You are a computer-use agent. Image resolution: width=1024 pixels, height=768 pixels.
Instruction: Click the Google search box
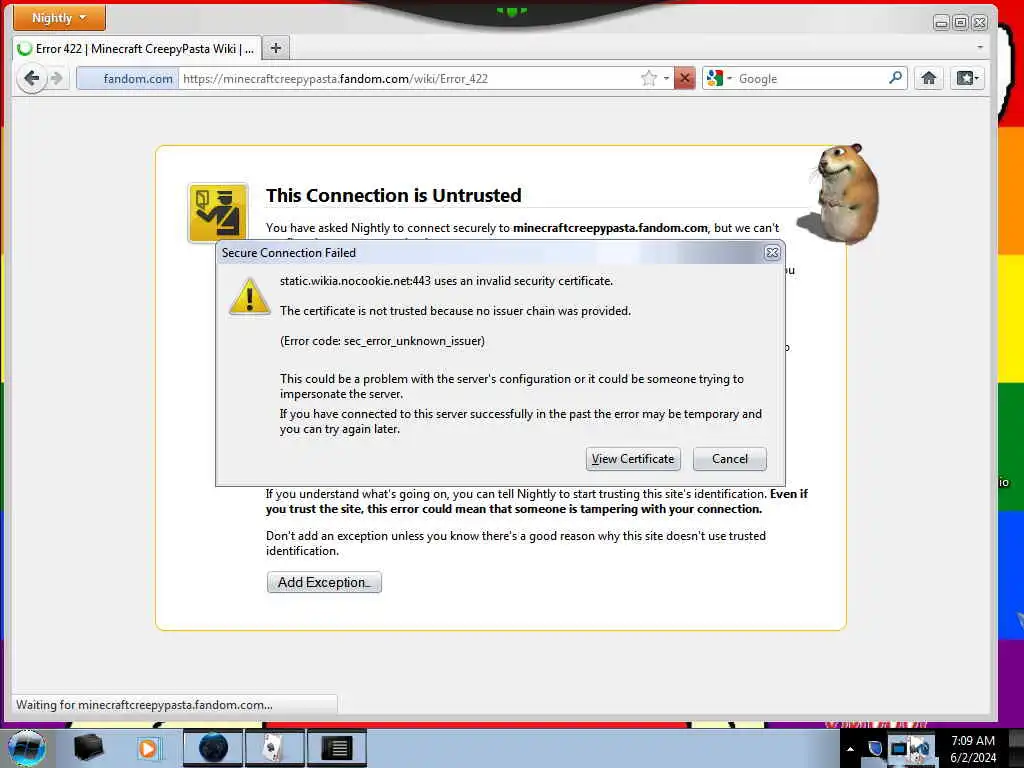coord(810,78)
